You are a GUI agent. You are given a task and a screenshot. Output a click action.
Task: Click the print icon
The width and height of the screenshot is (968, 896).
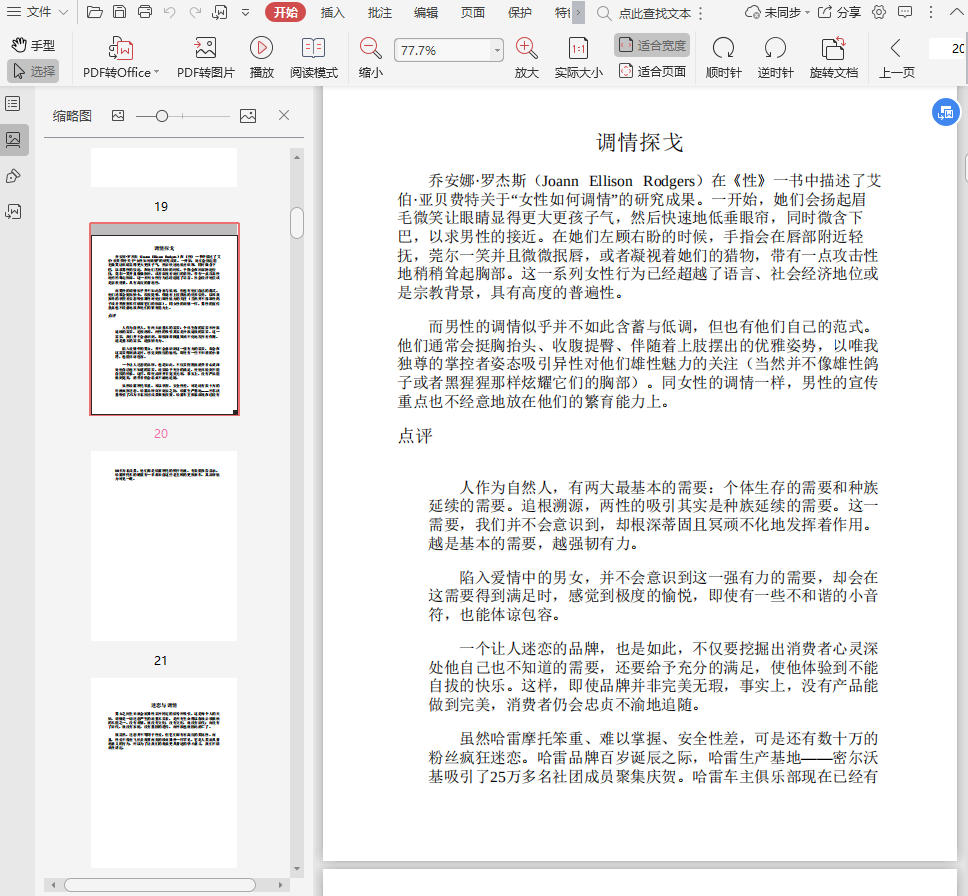pos(144,12)
